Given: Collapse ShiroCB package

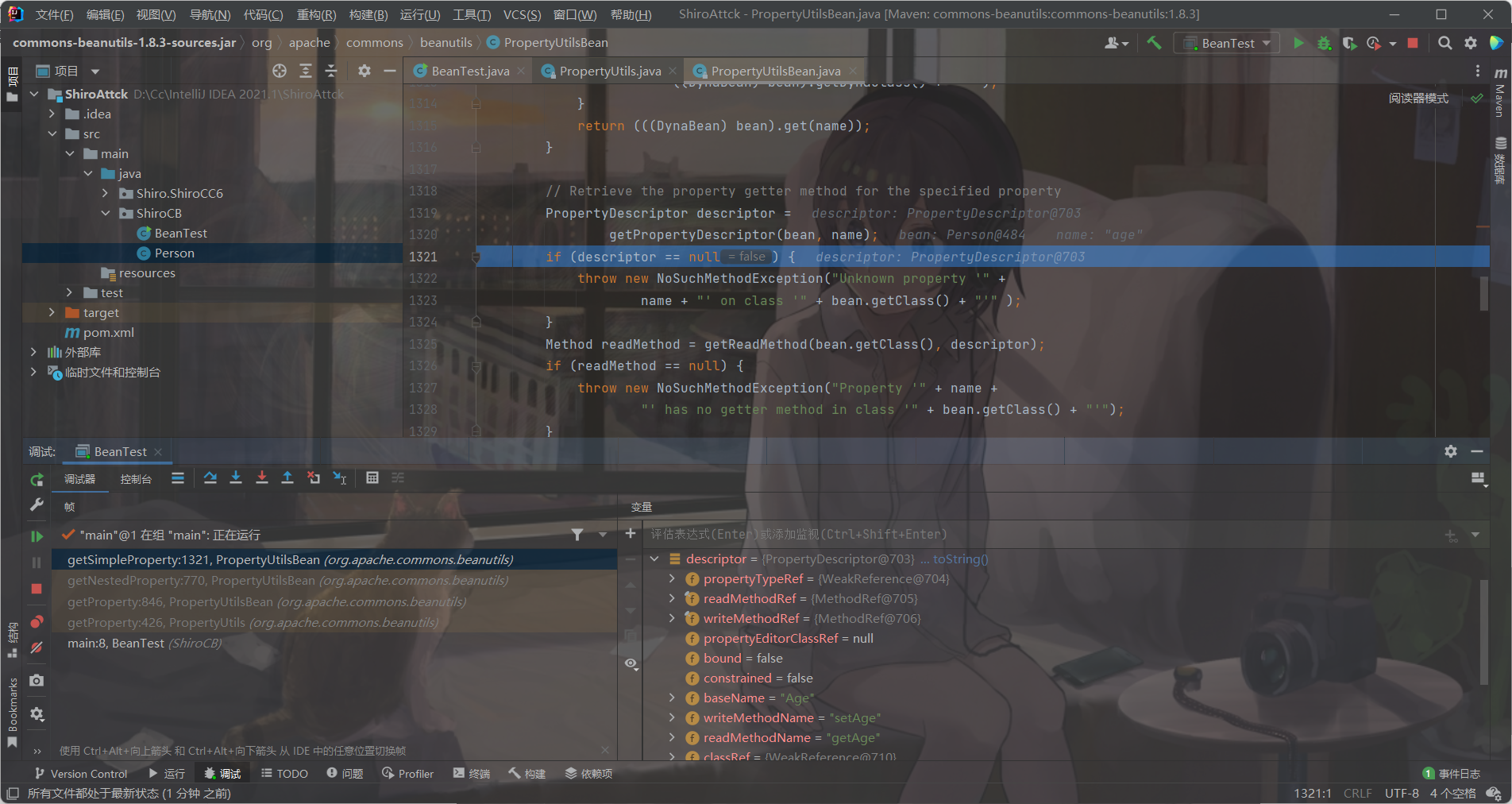Looking at the screenshot, I should tap(105, 213).
